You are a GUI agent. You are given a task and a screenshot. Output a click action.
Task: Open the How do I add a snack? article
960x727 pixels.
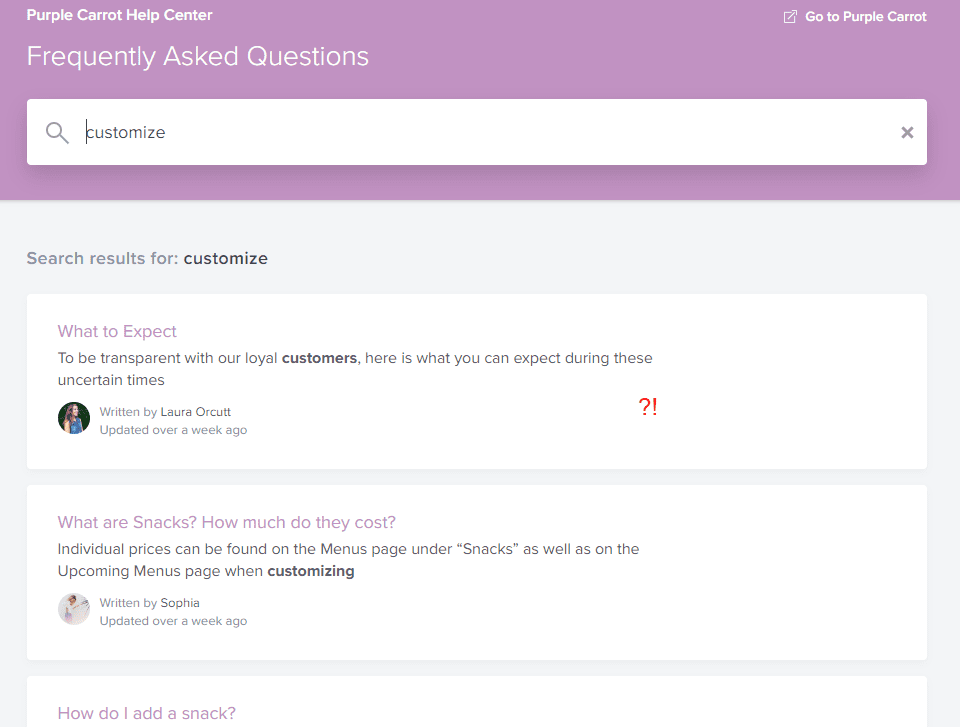click(x=146, y=714)
